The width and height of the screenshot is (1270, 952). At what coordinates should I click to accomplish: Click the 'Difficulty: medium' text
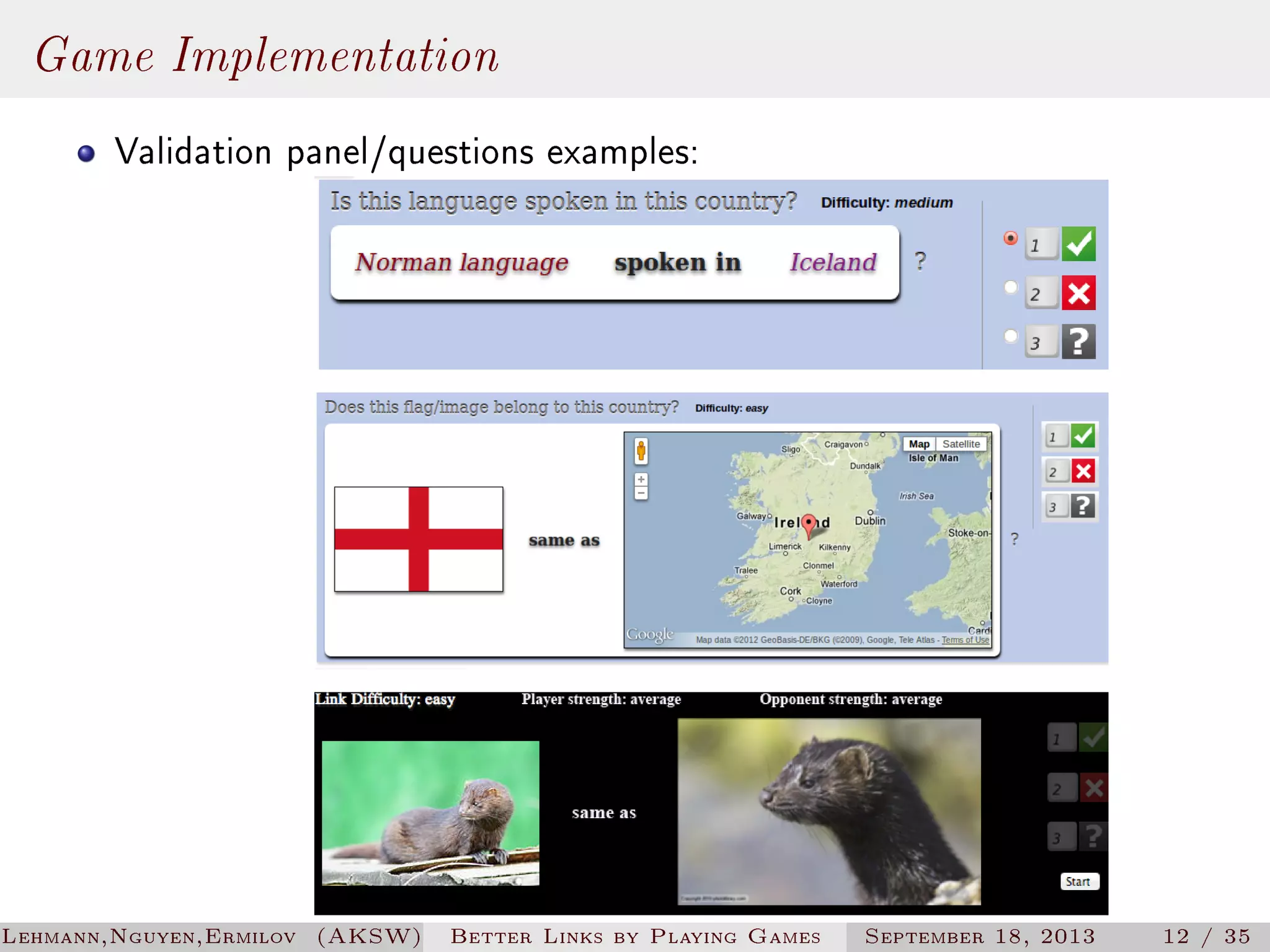pos(887,203)
